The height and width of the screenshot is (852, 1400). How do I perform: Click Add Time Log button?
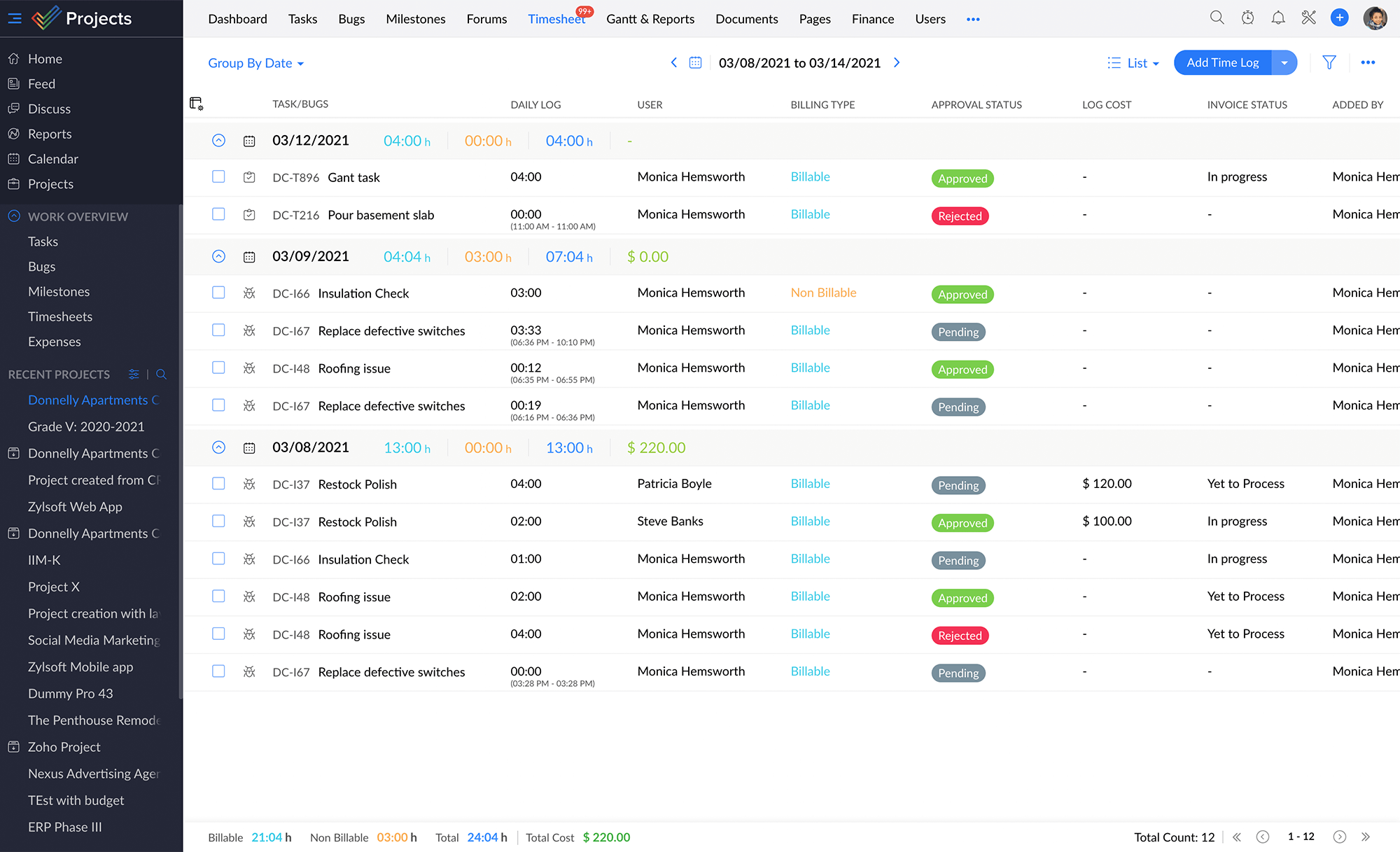coord(1222,62)
